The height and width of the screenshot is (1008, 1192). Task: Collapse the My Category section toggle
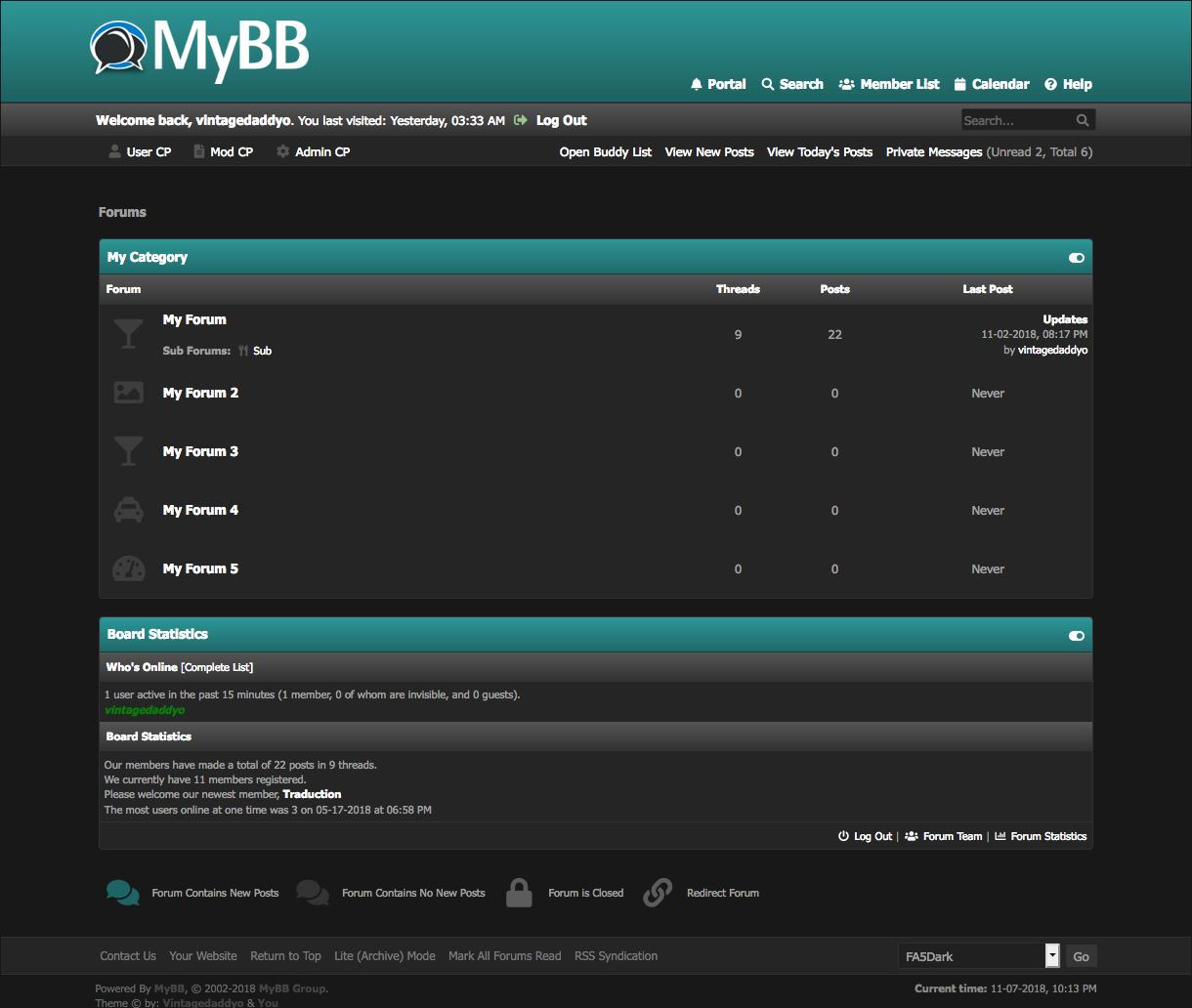tap(1076, 258)
